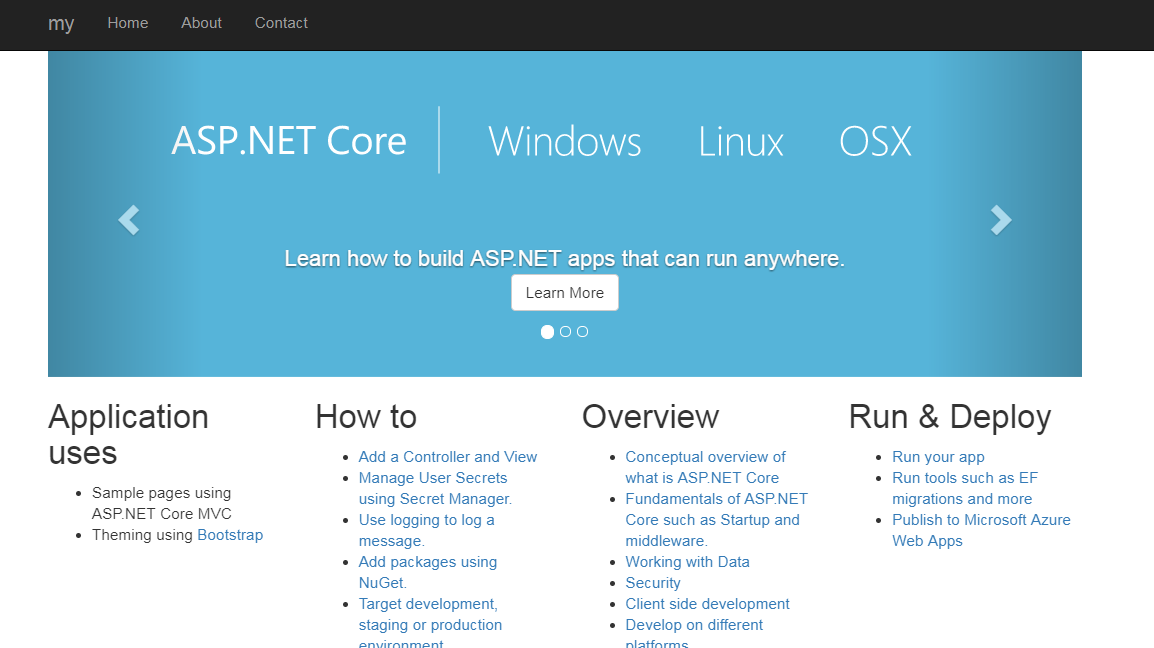Open 'Working with Data' link

click(687, 562)
